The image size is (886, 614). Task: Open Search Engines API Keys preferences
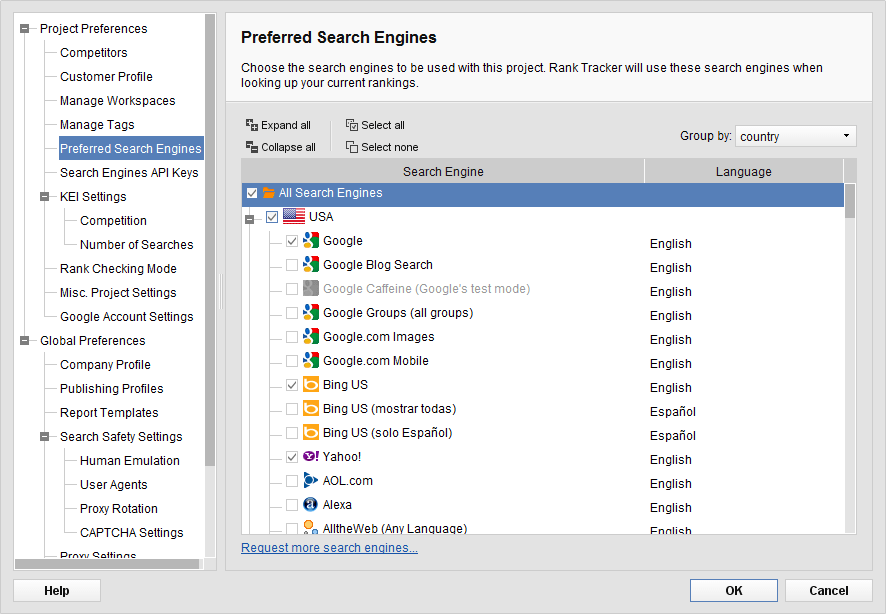pos(129,173)
